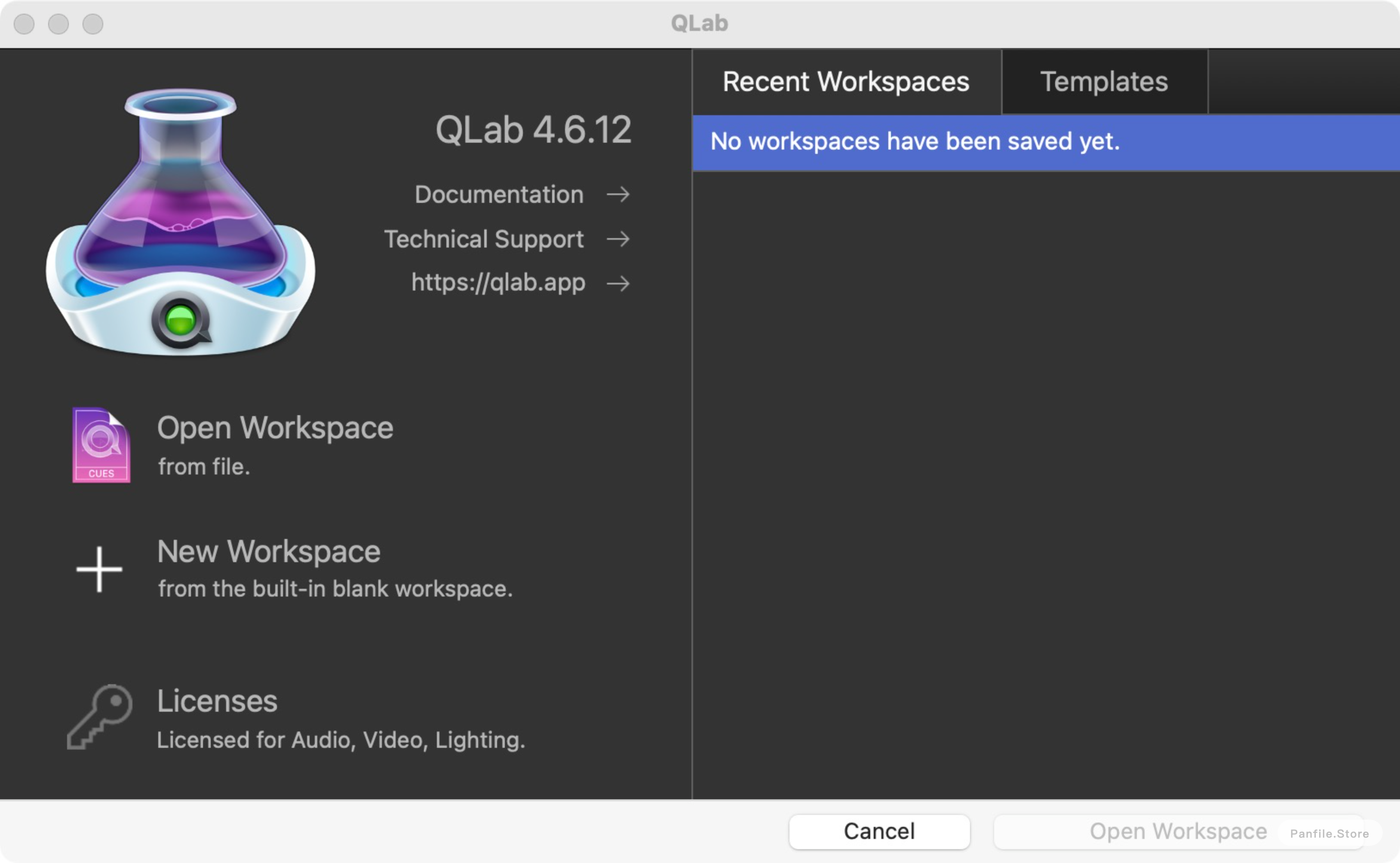The width and height of the screenshot is (1400, 863).
Task: Click 'from the built-in blank workspace.' text
Action: 335,589
